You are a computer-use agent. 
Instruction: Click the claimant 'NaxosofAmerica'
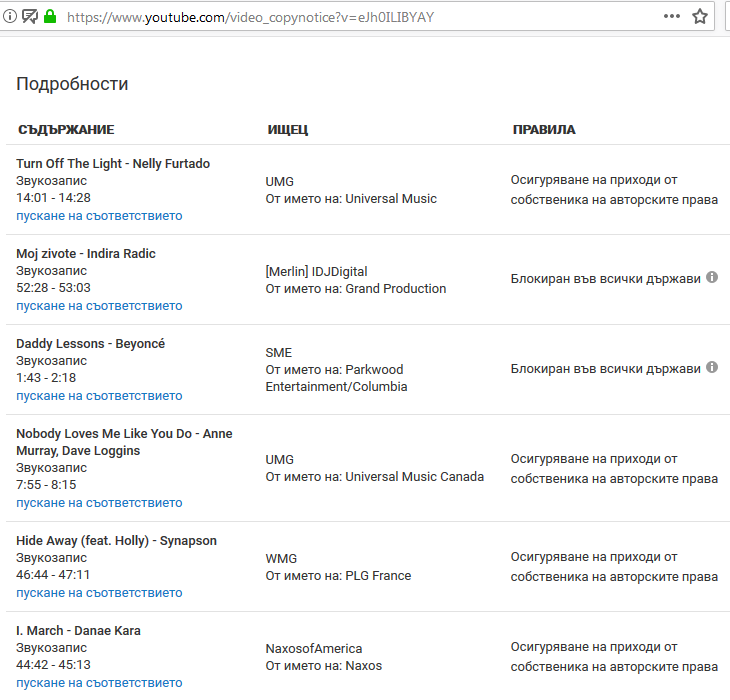click(x=314, y=648)
